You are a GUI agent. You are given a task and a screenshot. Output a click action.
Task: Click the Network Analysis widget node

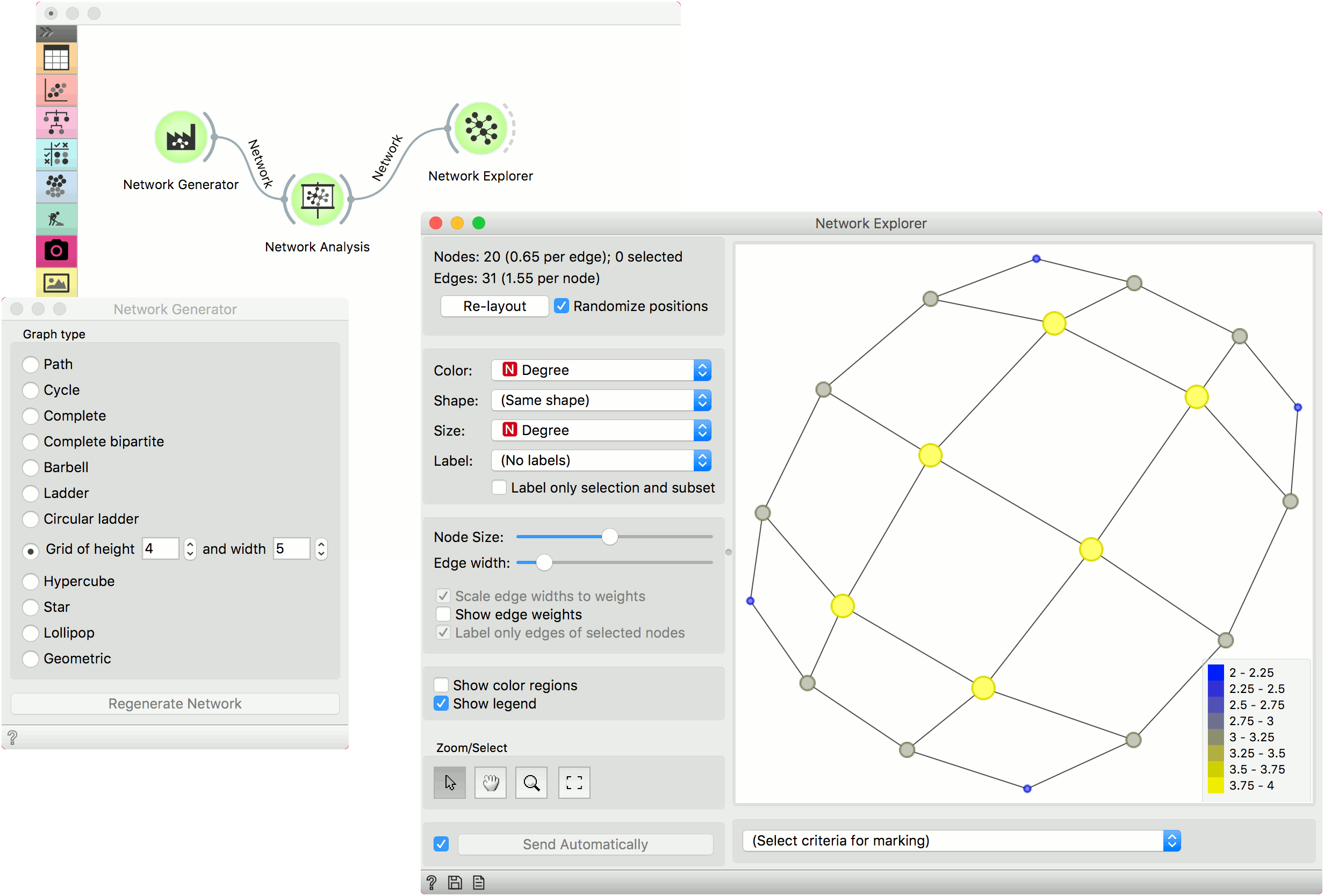[x=318, y=199]
